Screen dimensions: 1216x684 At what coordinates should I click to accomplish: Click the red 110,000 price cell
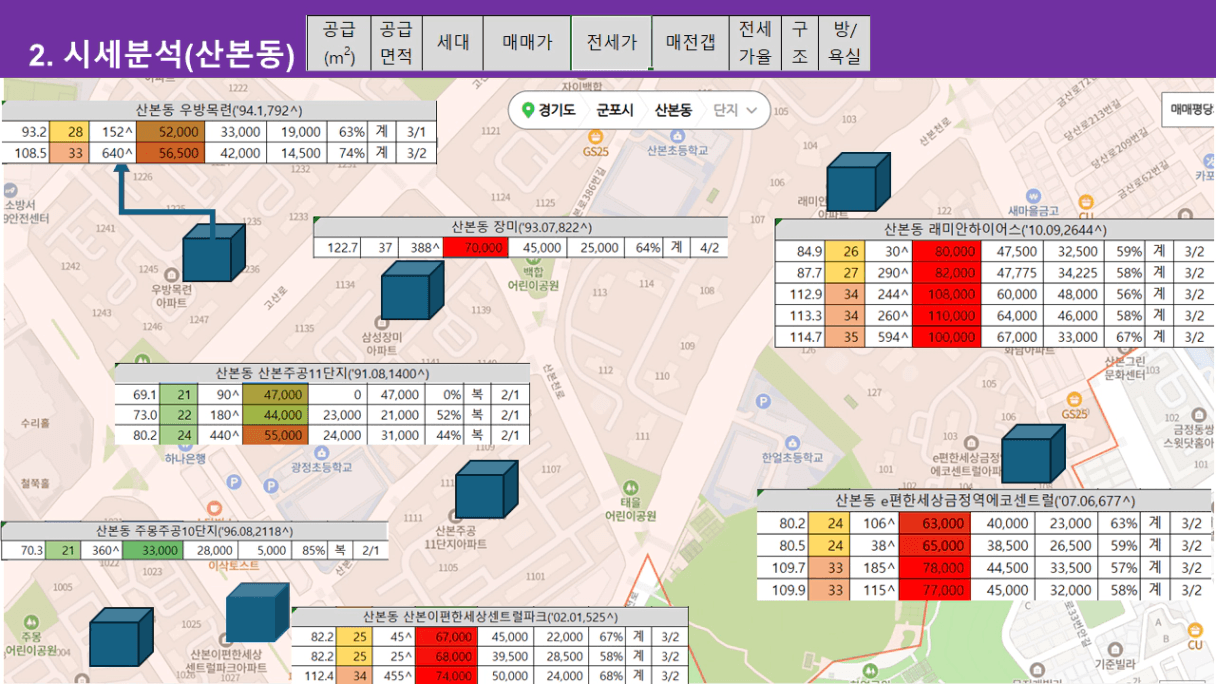point(945,316)
